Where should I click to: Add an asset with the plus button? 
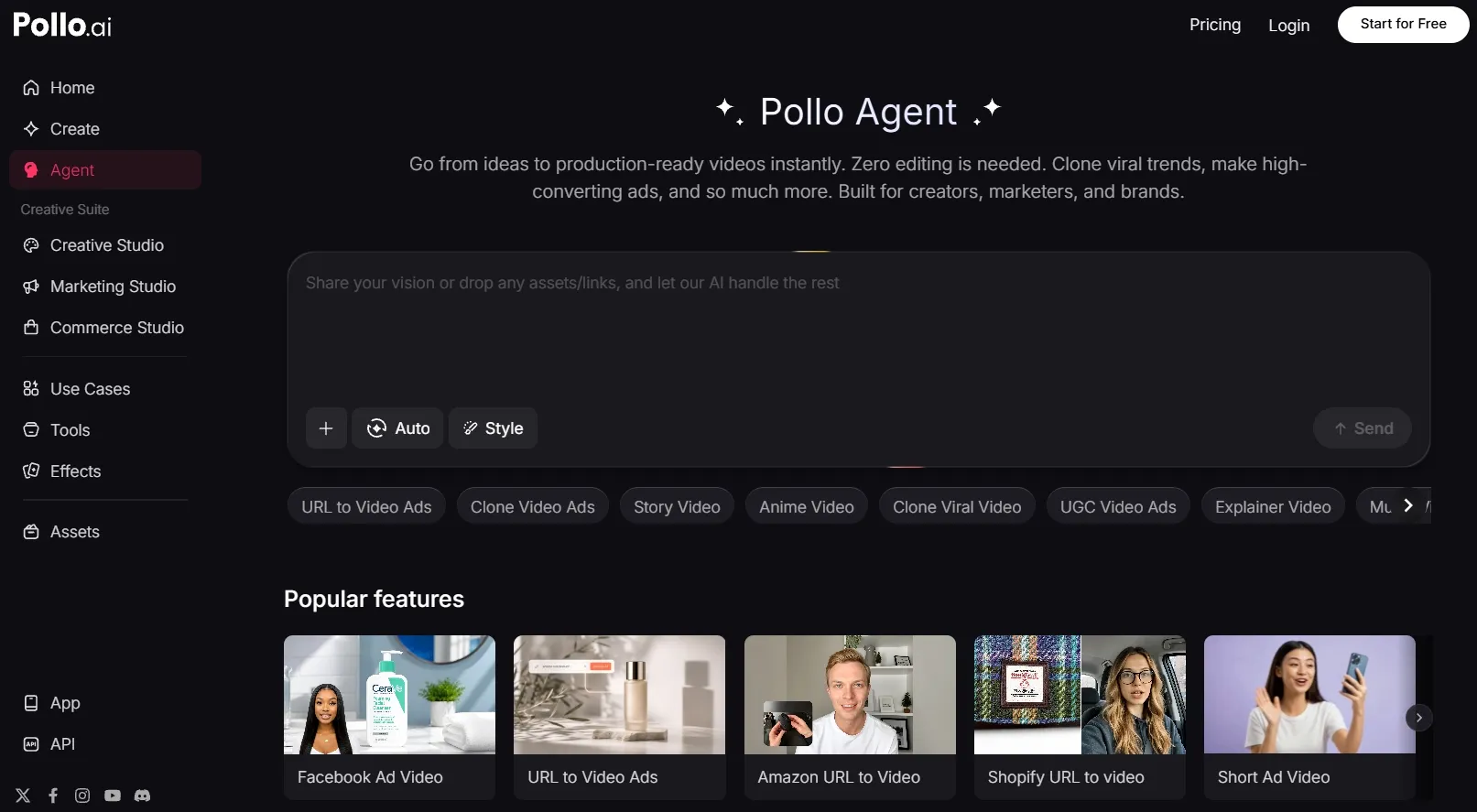(326, 428)
